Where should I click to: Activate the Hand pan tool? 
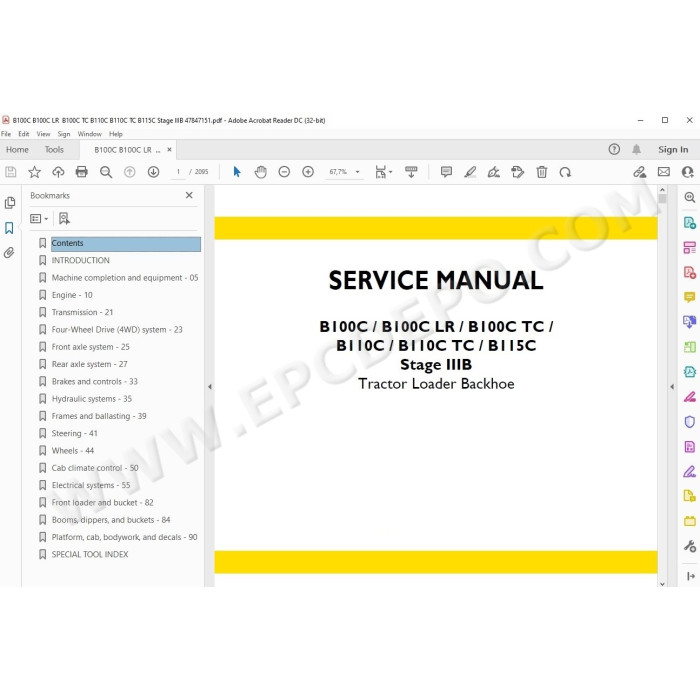point(261,172)
